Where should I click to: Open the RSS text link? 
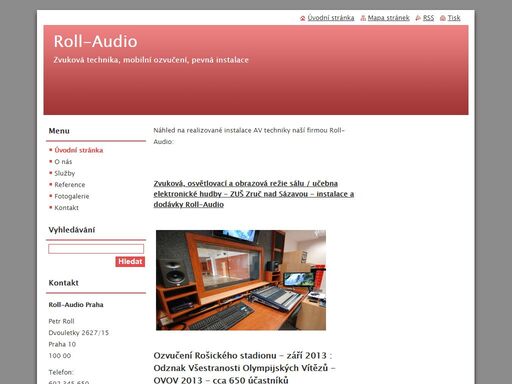(428, 18)
